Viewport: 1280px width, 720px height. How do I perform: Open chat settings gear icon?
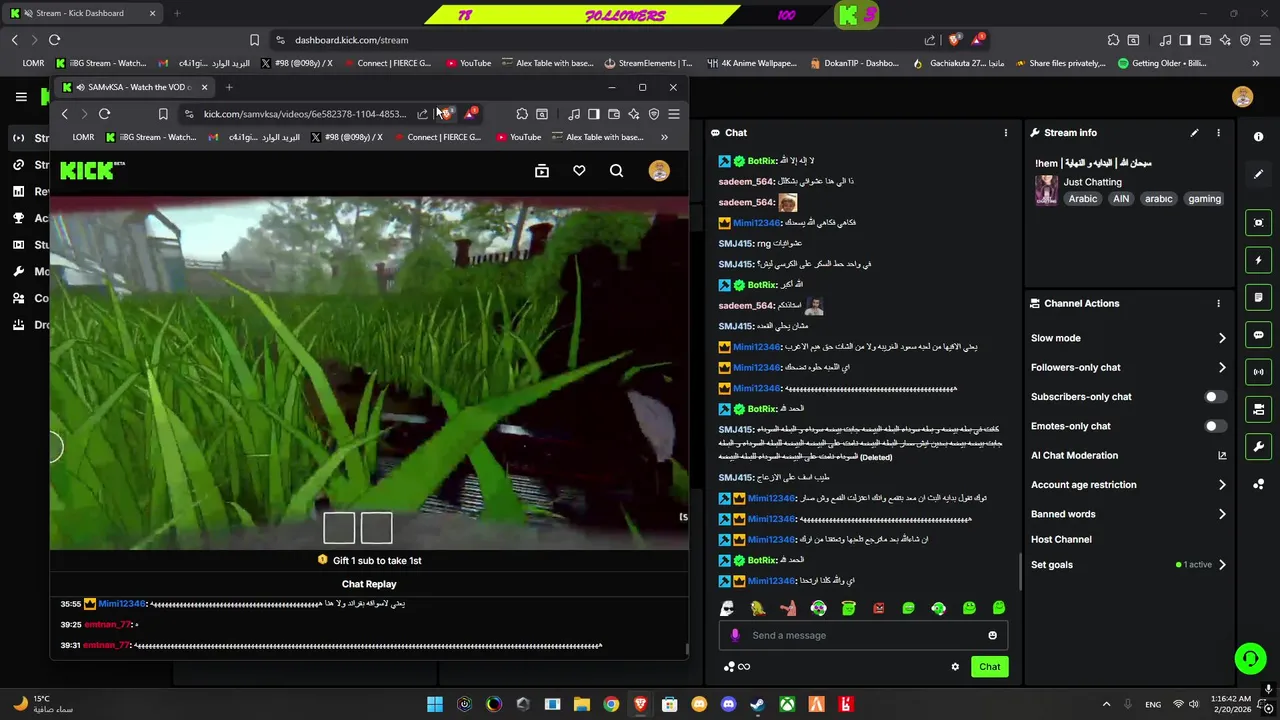click(x=955, y=667)
